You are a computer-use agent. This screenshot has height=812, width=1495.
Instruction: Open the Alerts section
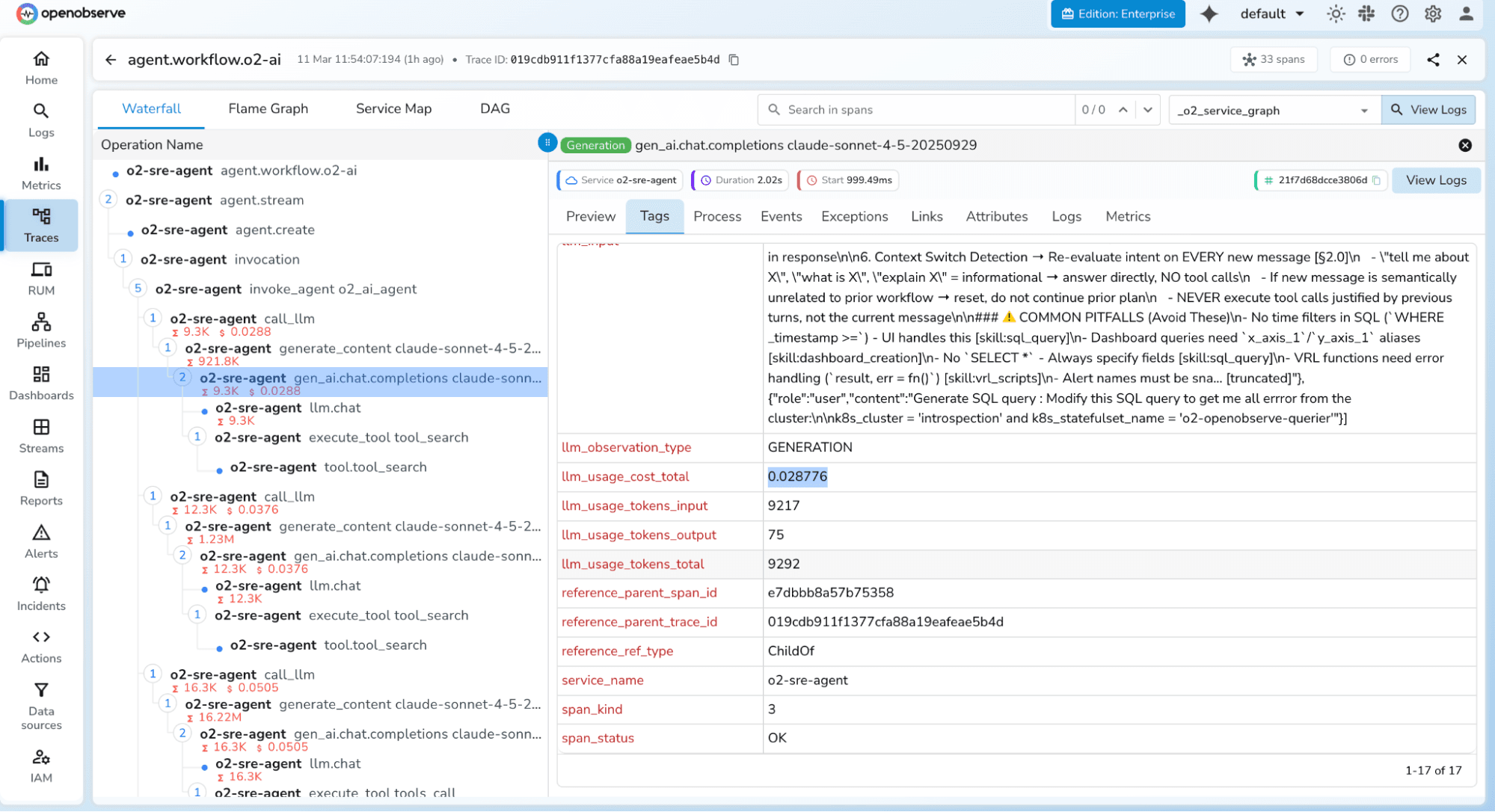pos(41,541)
